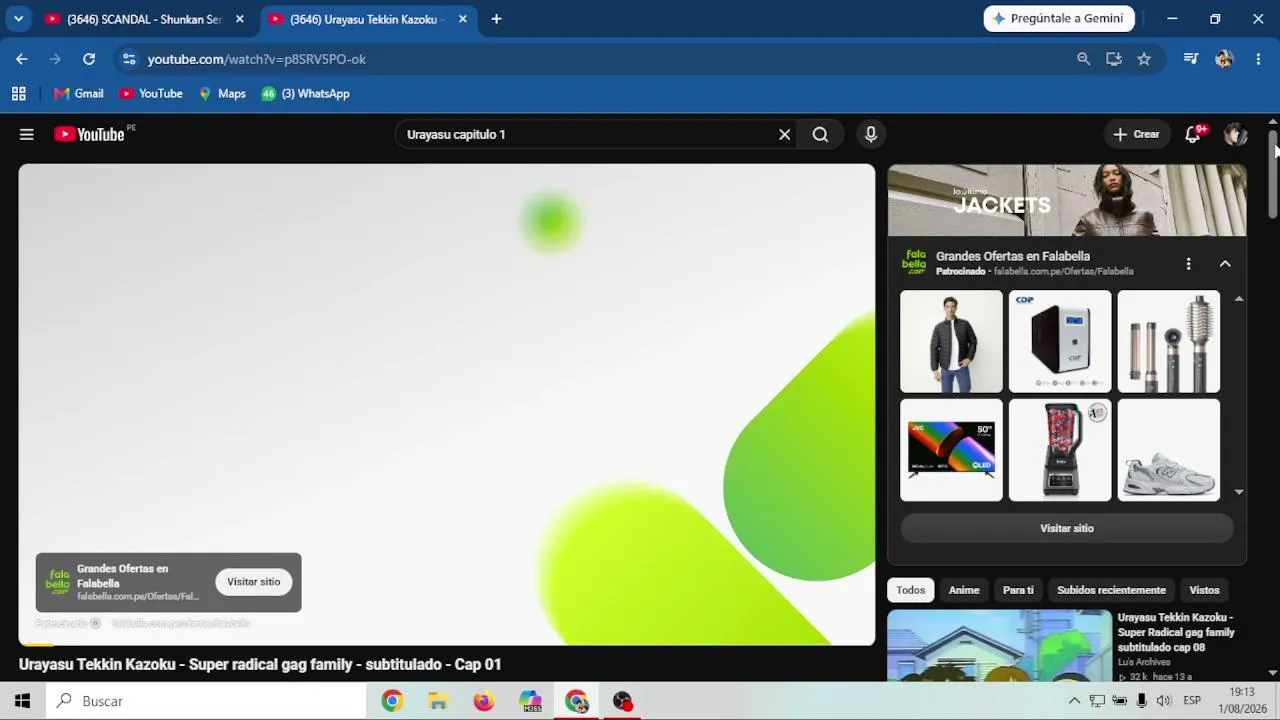Open the tab search dropdown

pos(18,19)
